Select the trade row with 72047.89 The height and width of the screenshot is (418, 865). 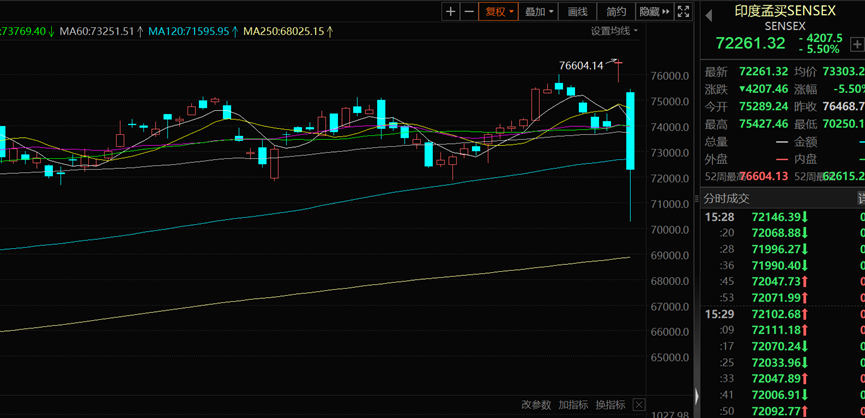click(x=783, y=379)
